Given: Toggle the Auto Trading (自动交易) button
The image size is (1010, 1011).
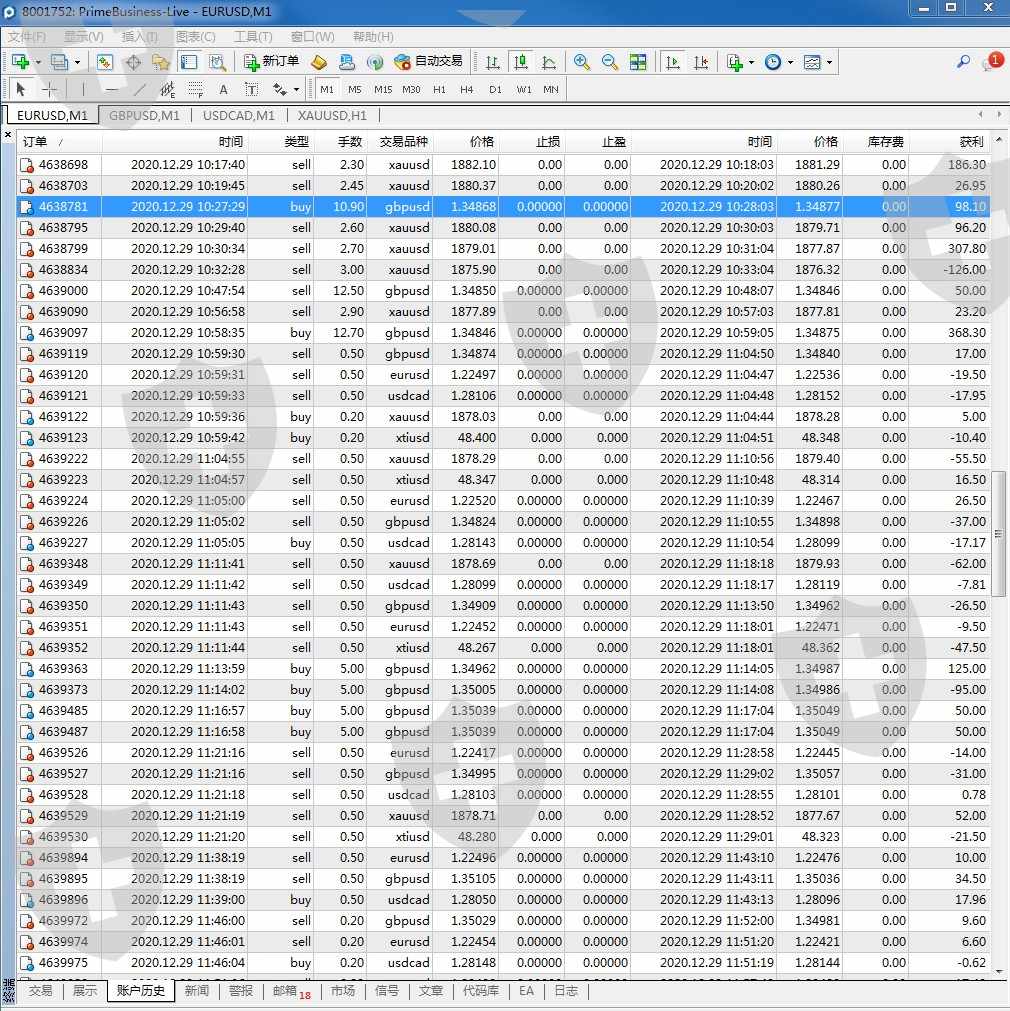Looking at the screenshot, I should pos(429,62).
